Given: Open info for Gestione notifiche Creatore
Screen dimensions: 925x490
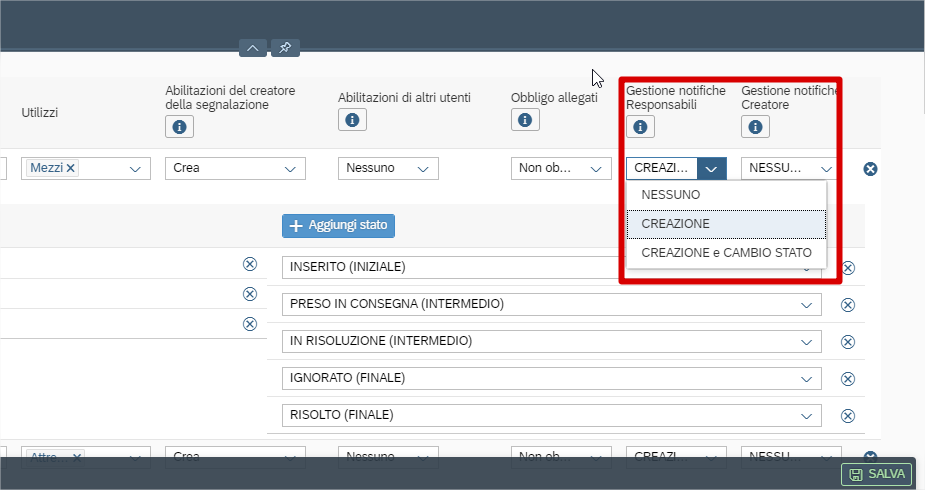Looking at the screenshot, I should pos(755,127).
